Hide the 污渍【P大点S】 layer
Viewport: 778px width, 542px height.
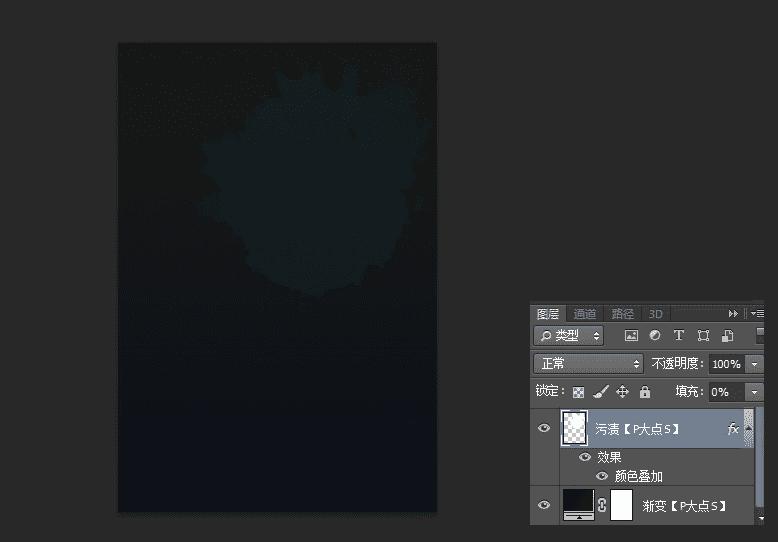pos(544,428)
